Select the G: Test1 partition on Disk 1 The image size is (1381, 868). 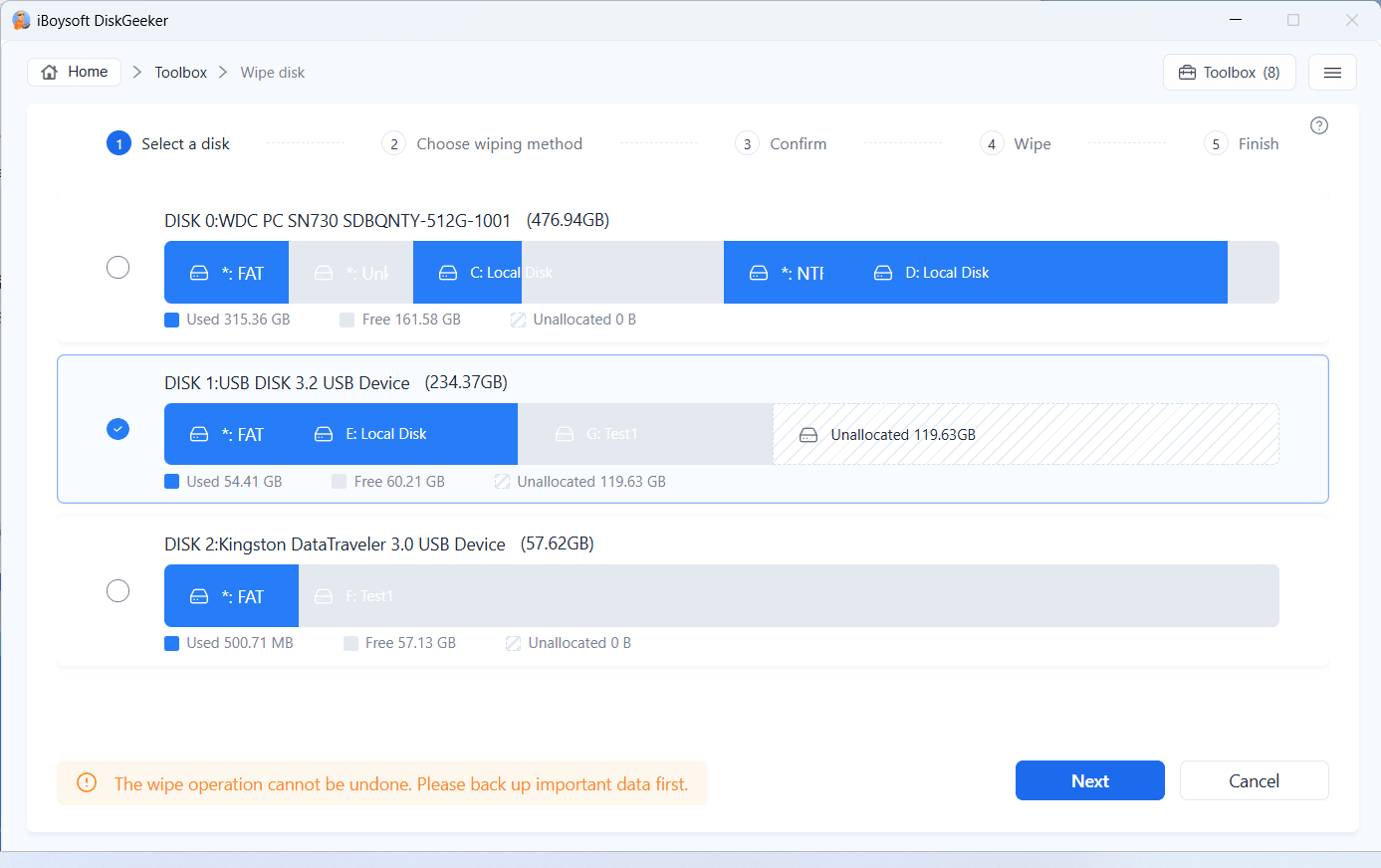click(x=645, y=434)
